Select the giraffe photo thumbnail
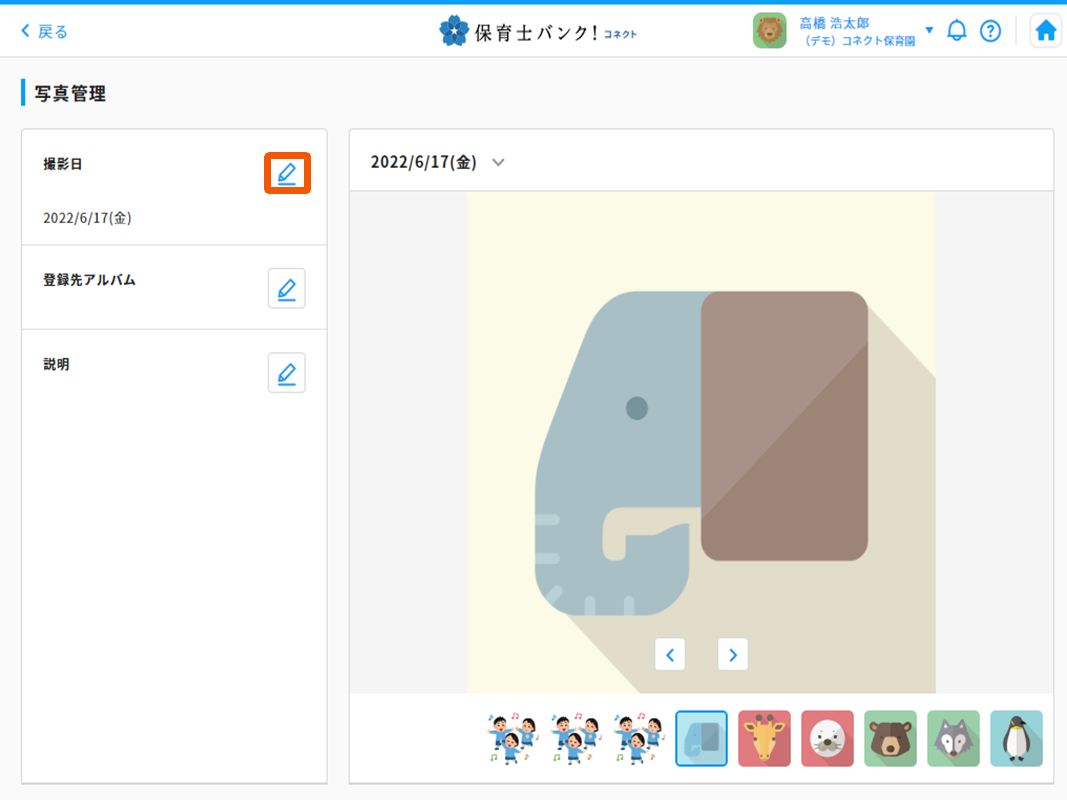This screenshot has width=1067, height=800. (764, 738)
